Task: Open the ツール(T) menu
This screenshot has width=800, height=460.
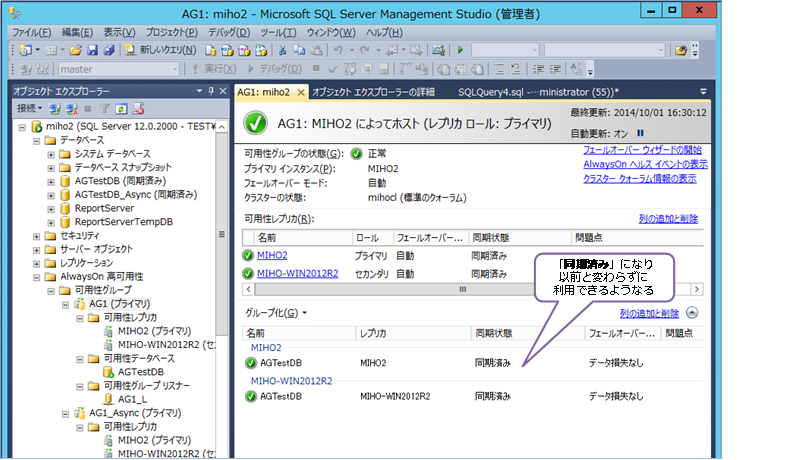Action: click(x=278, y=32)
